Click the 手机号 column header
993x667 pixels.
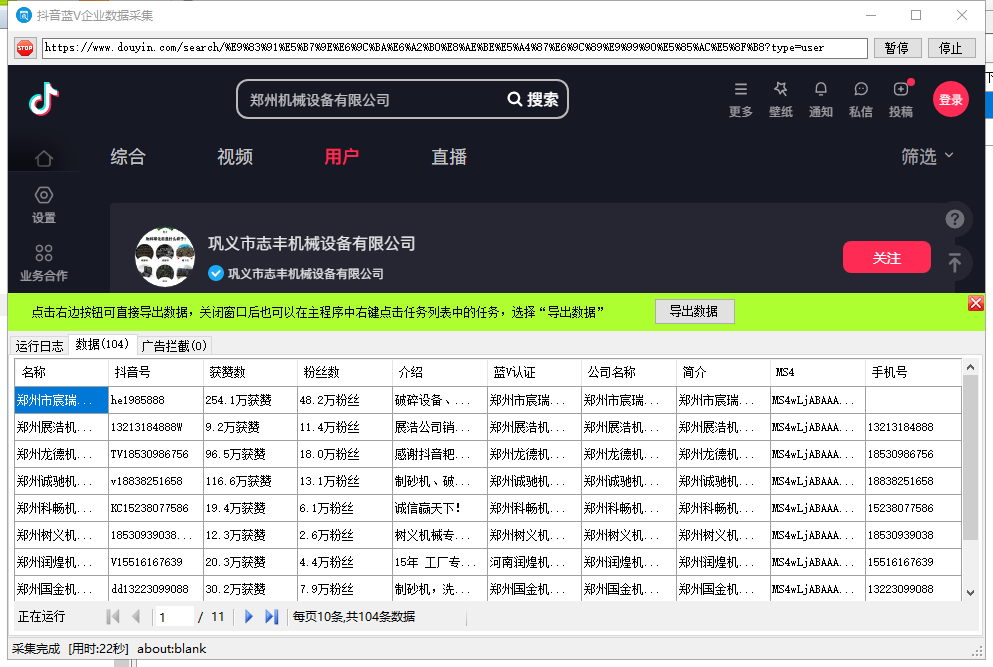pyautogui.click(x=913, y=372)
